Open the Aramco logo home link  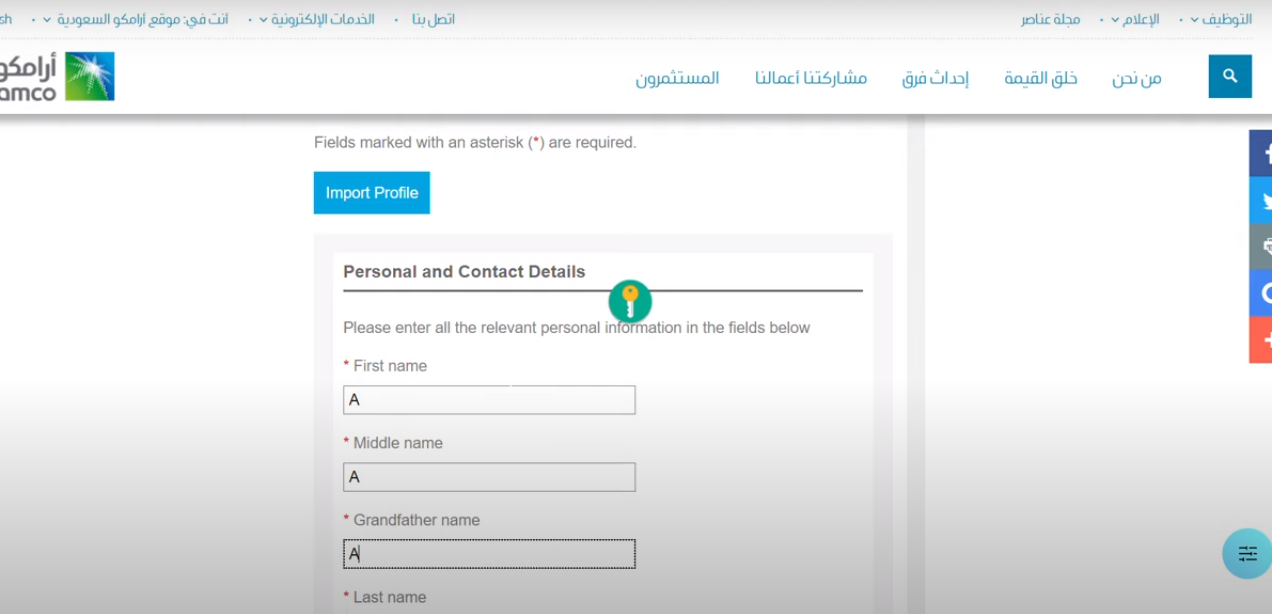click(56, 77)
